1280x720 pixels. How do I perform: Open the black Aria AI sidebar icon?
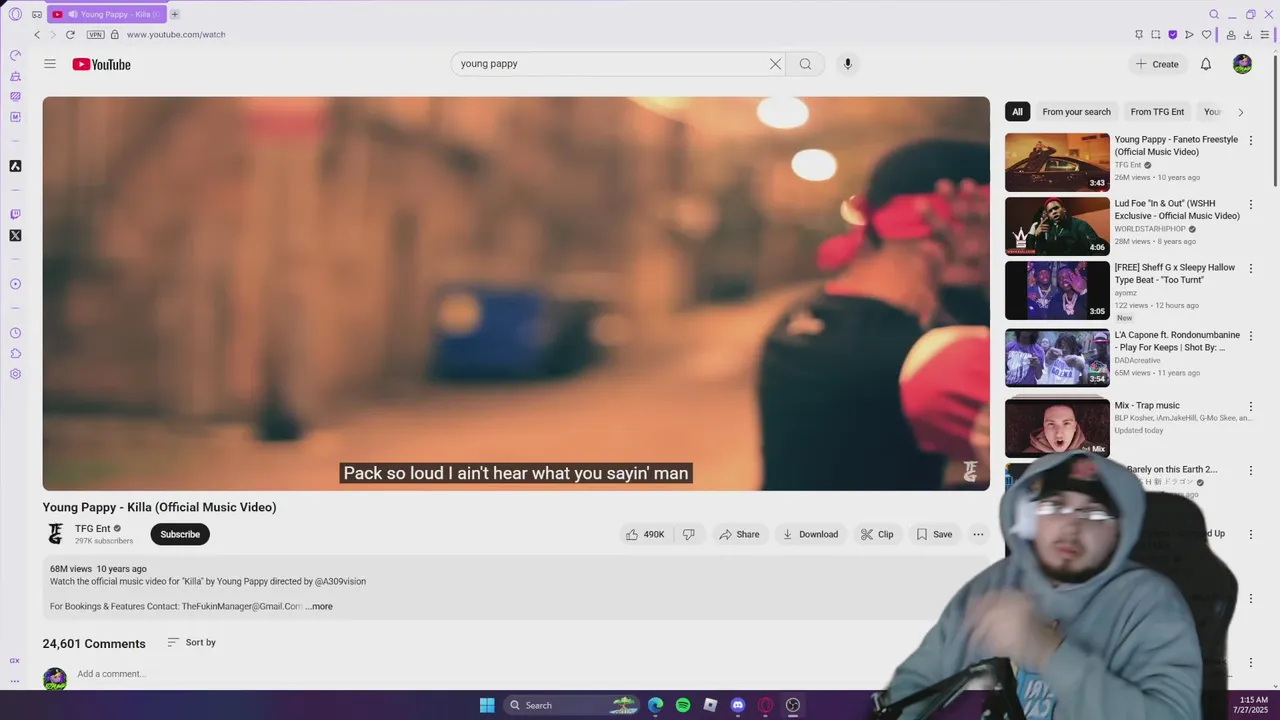coord(15,166)
